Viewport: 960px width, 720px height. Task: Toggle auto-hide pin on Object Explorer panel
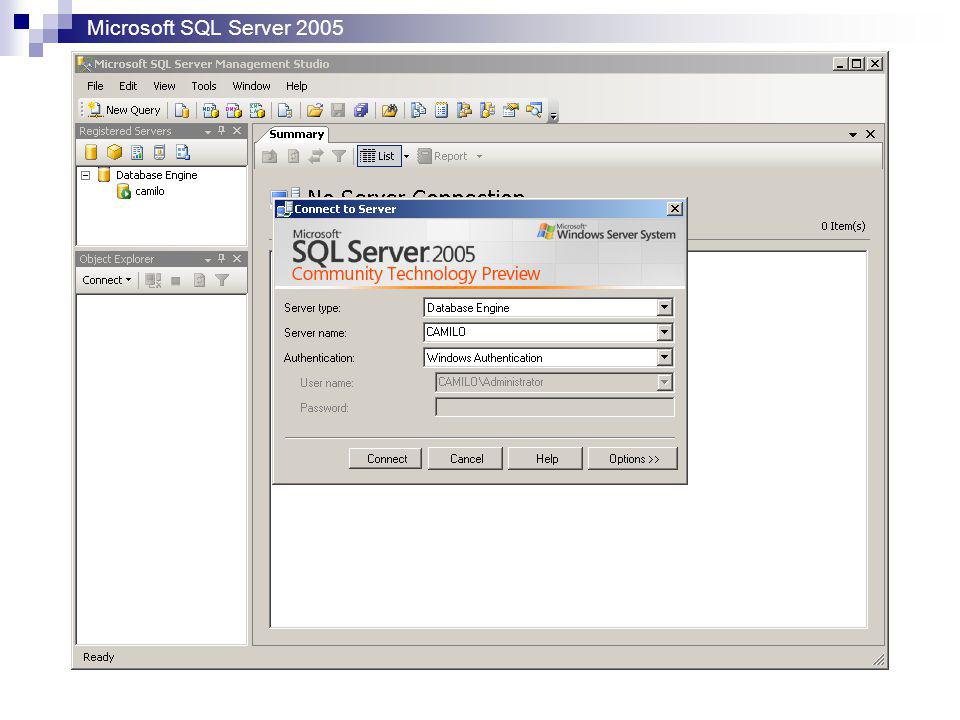click(x=222, y=258)
